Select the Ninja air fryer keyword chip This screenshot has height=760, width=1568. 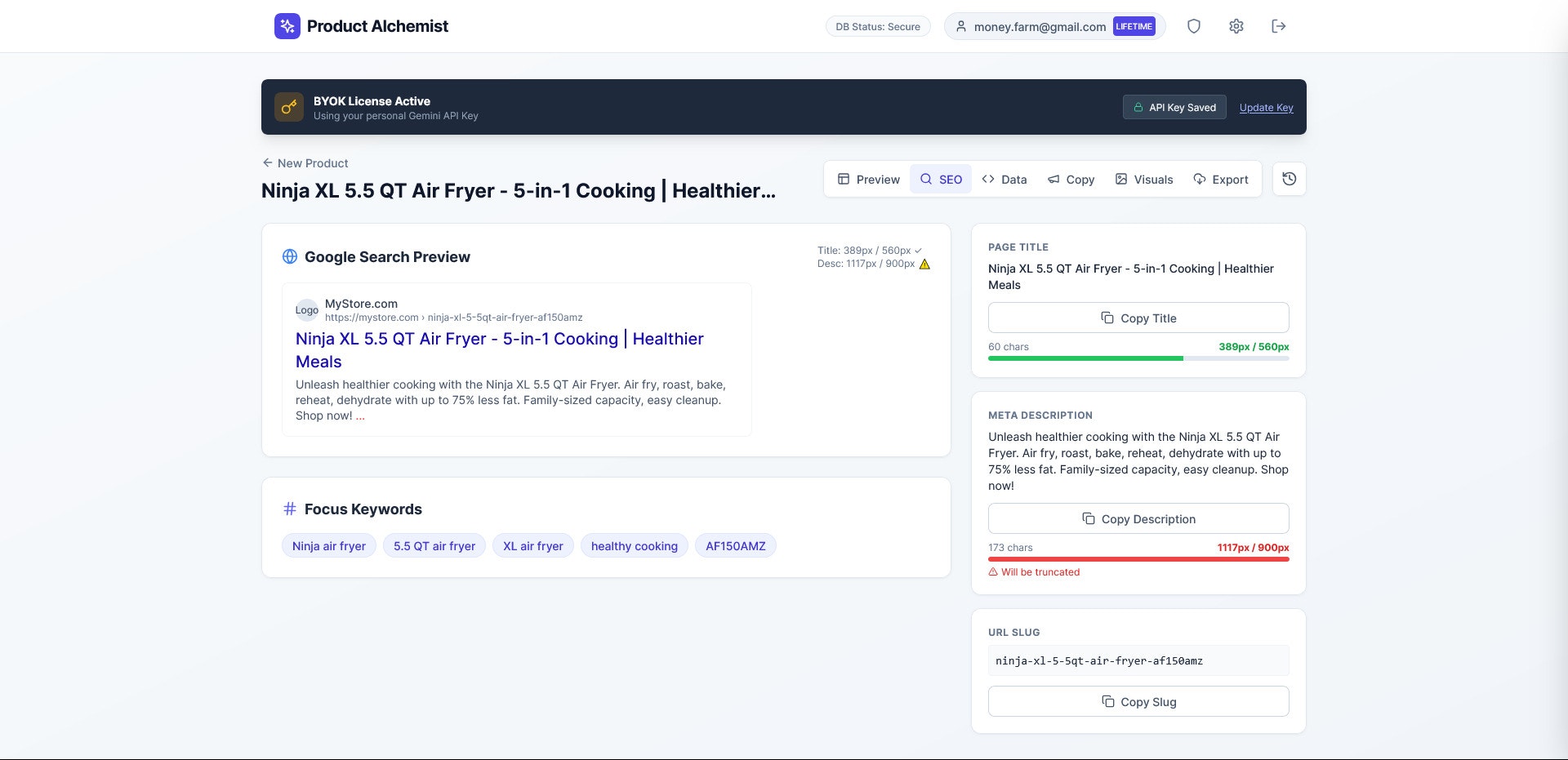(x=329, y=545)
